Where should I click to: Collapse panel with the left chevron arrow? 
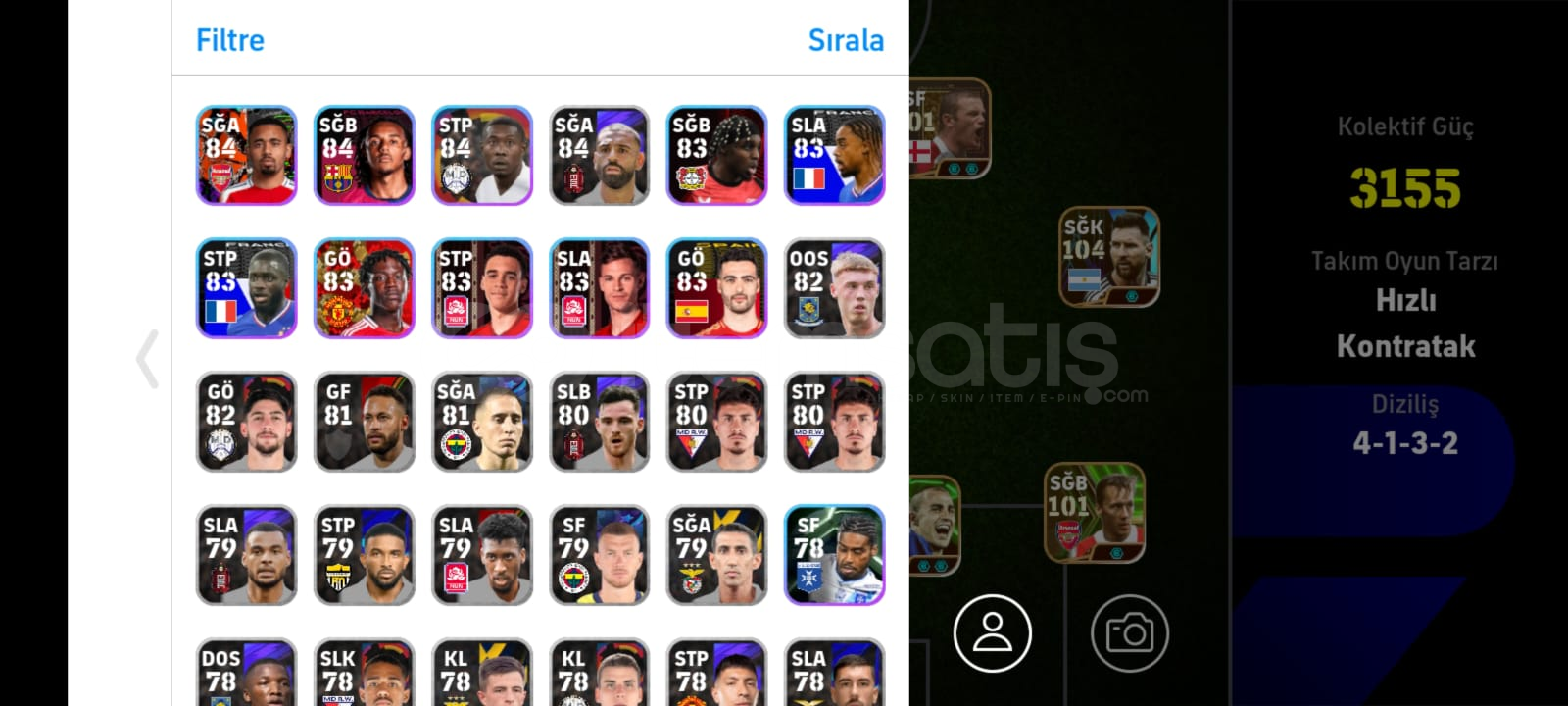[148, 359]
